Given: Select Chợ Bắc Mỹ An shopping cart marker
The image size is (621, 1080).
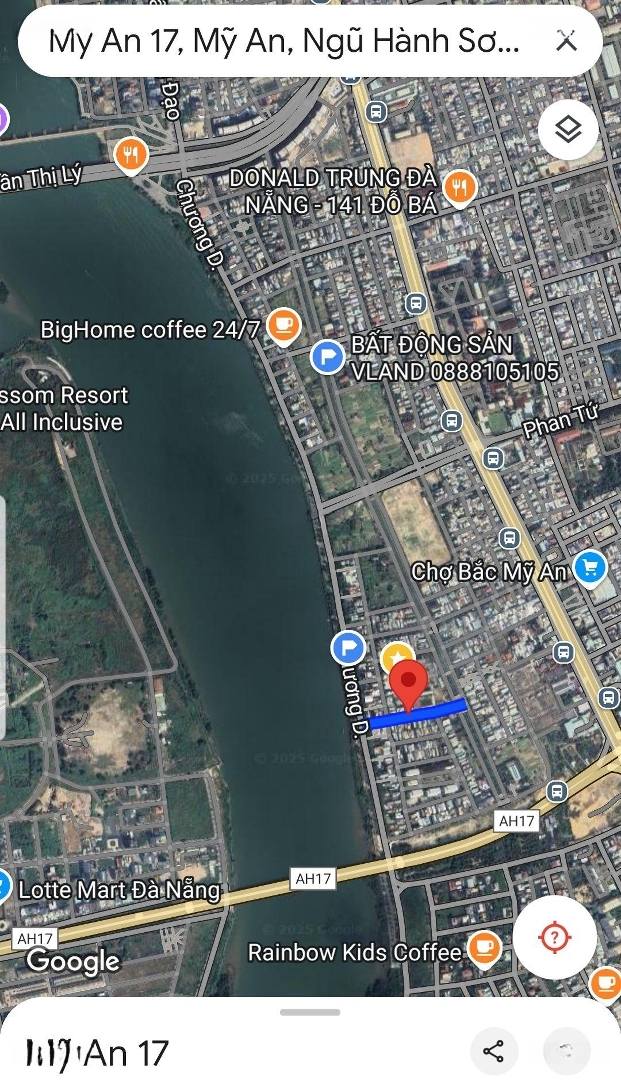Looking at the screenshot, I should pyautogui.click(x=590, y=569).
